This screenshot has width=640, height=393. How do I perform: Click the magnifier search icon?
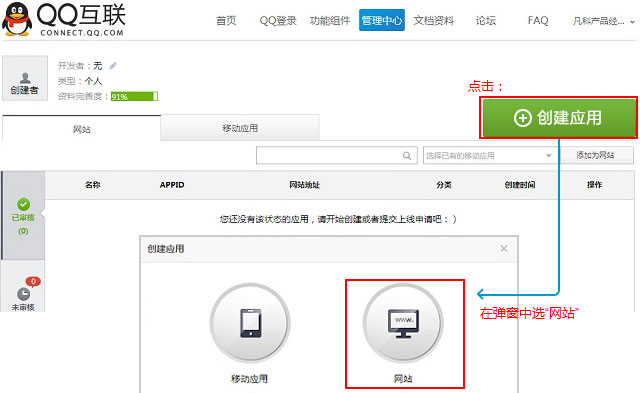[x=407, y=155]
